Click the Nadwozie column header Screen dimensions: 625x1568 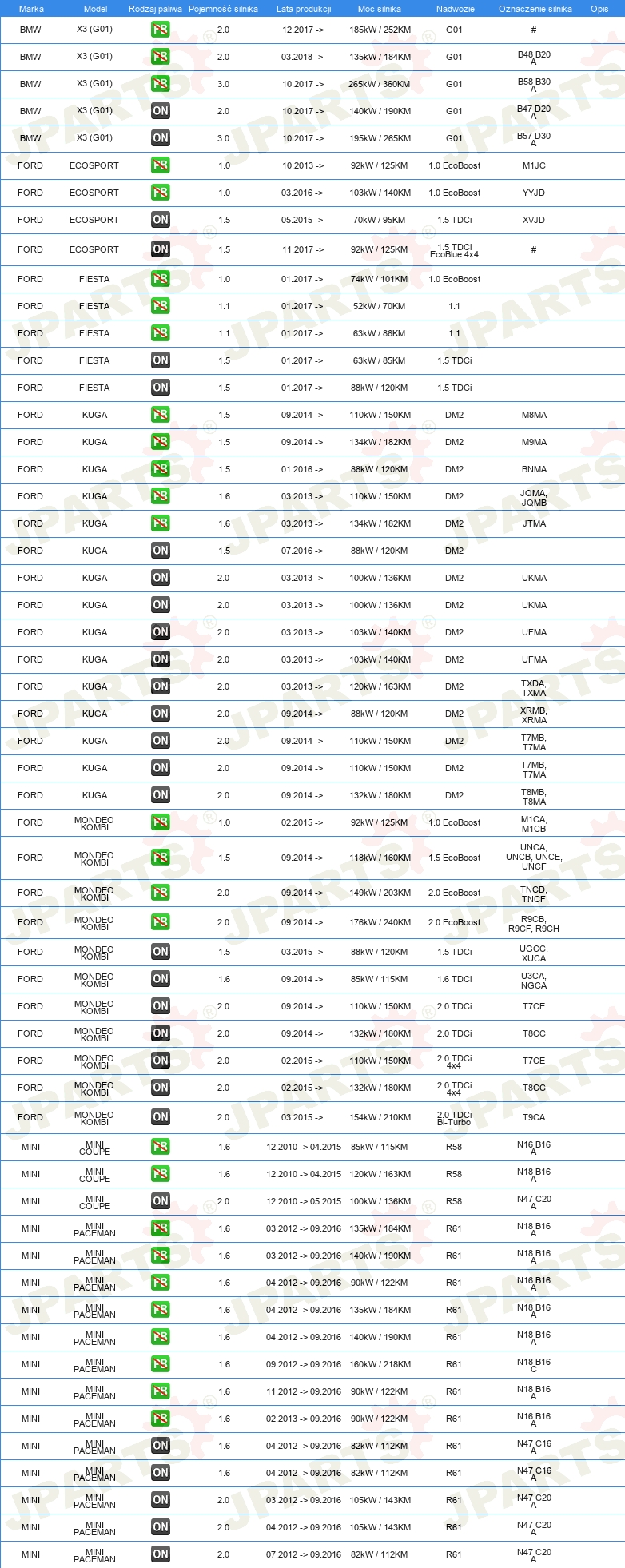click(x=455, y=9)
